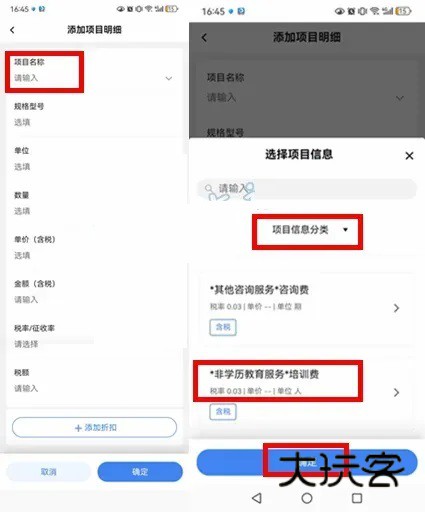Tap Android home circle navigation button
425x512 pixels.
[307, 498]
